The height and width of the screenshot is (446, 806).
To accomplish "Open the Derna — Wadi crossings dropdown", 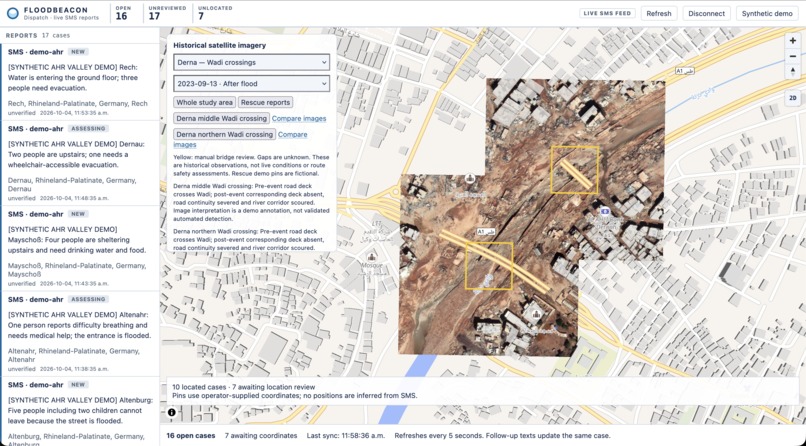I will pos(251,62).
